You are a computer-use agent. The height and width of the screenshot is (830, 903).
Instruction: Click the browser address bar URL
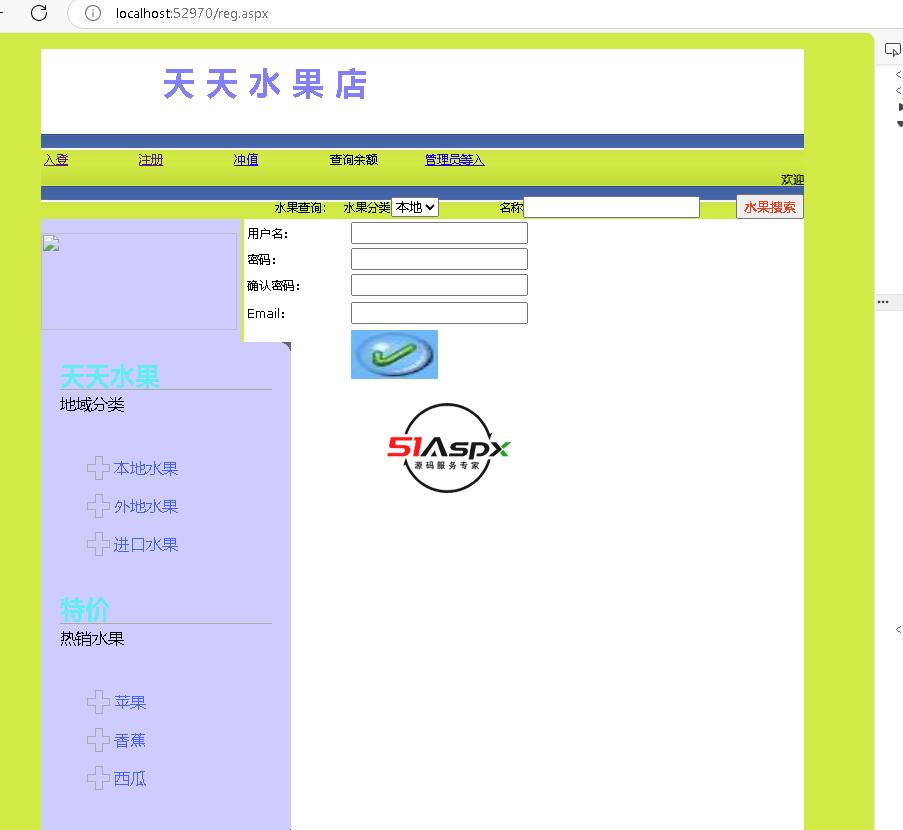pyautogui.click(x=192, y=13)
